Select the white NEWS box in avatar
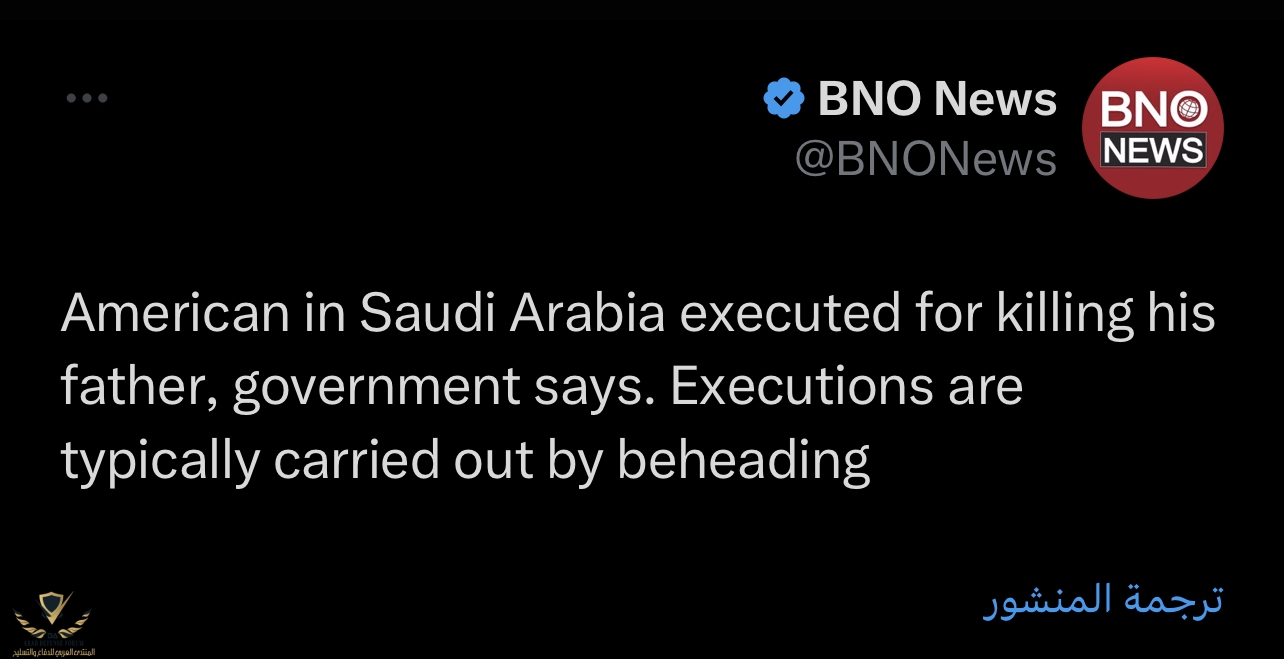 pos(1153,149)
